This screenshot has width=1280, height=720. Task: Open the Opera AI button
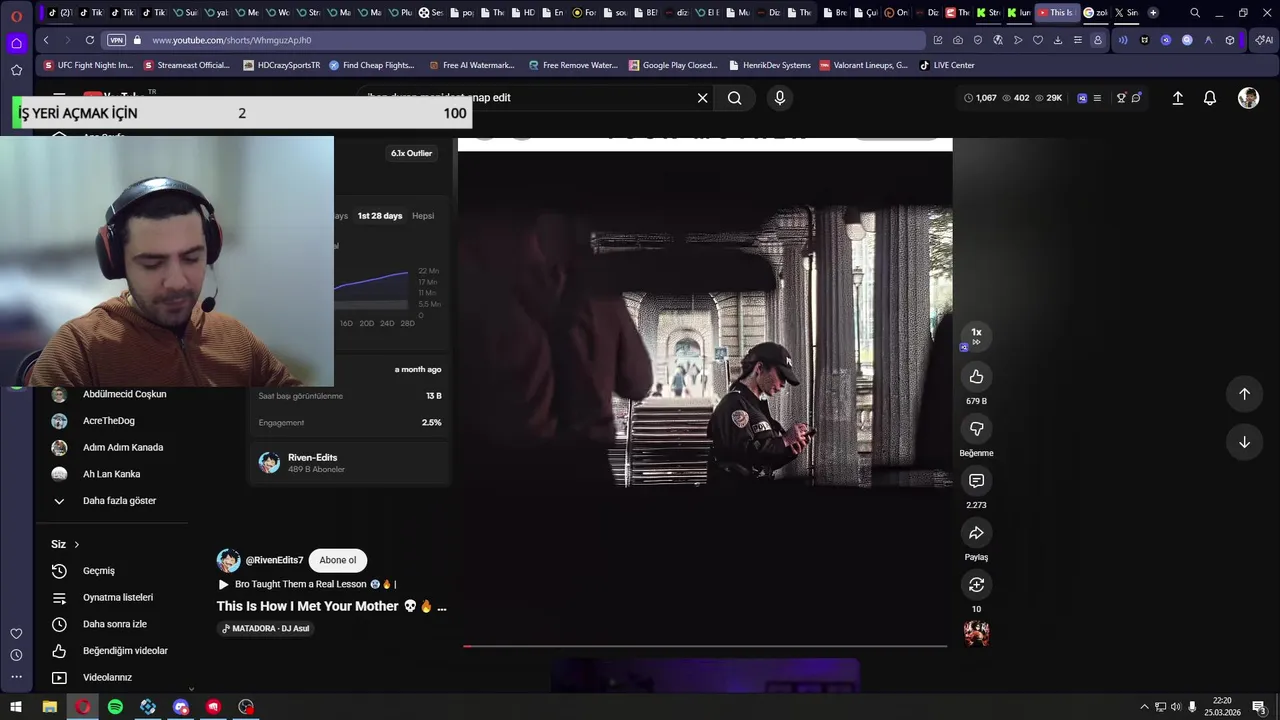(x=1264, y=40)
